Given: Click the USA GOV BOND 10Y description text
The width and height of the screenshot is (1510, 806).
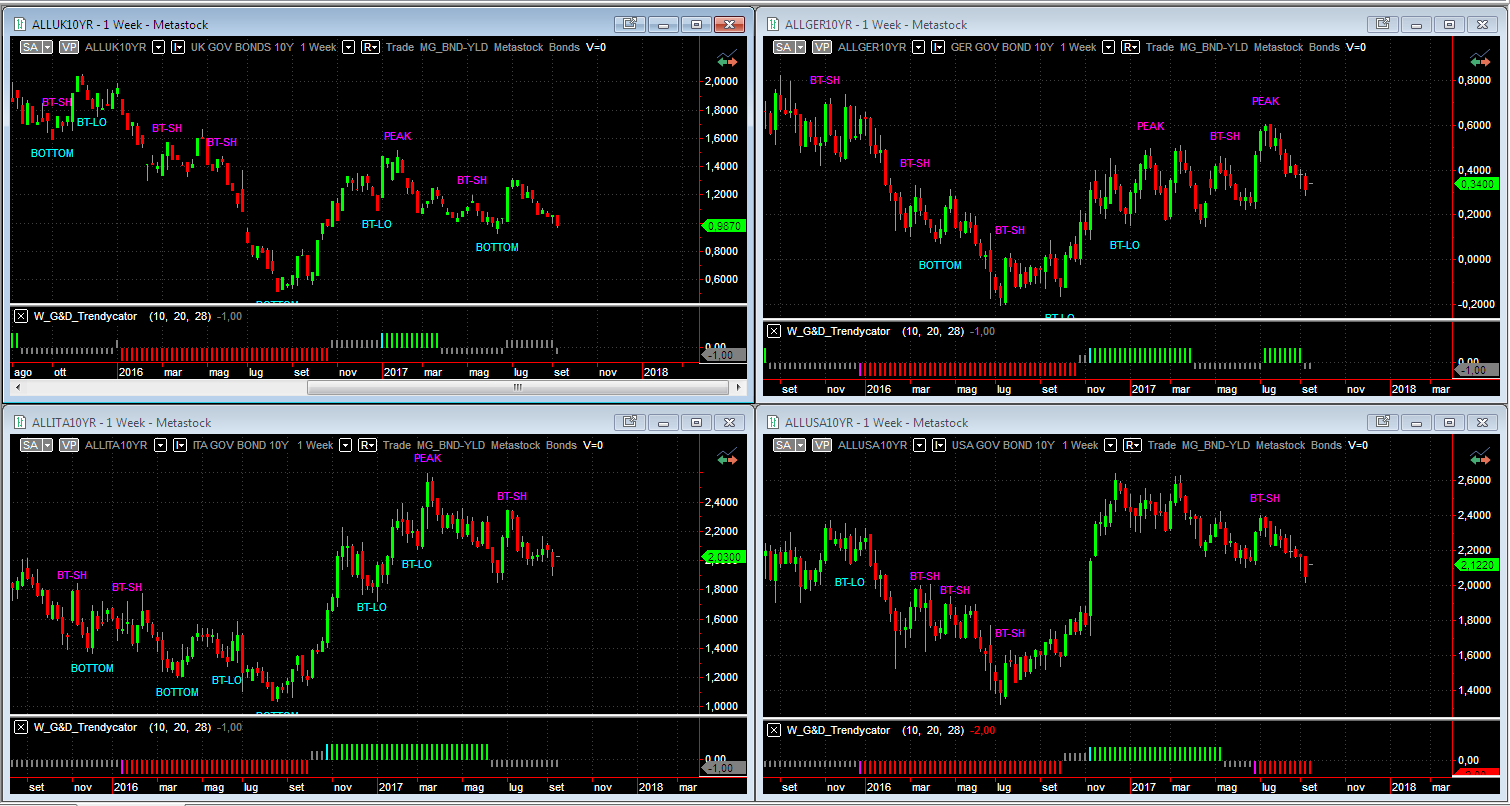Looking at the screenshot, I should 1001,445.
